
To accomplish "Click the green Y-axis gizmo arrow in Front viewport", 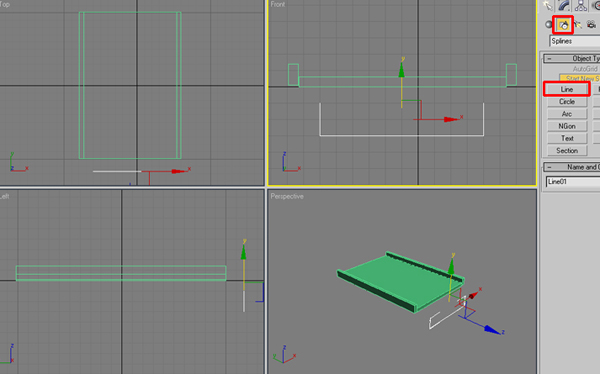I will point(401,70).
